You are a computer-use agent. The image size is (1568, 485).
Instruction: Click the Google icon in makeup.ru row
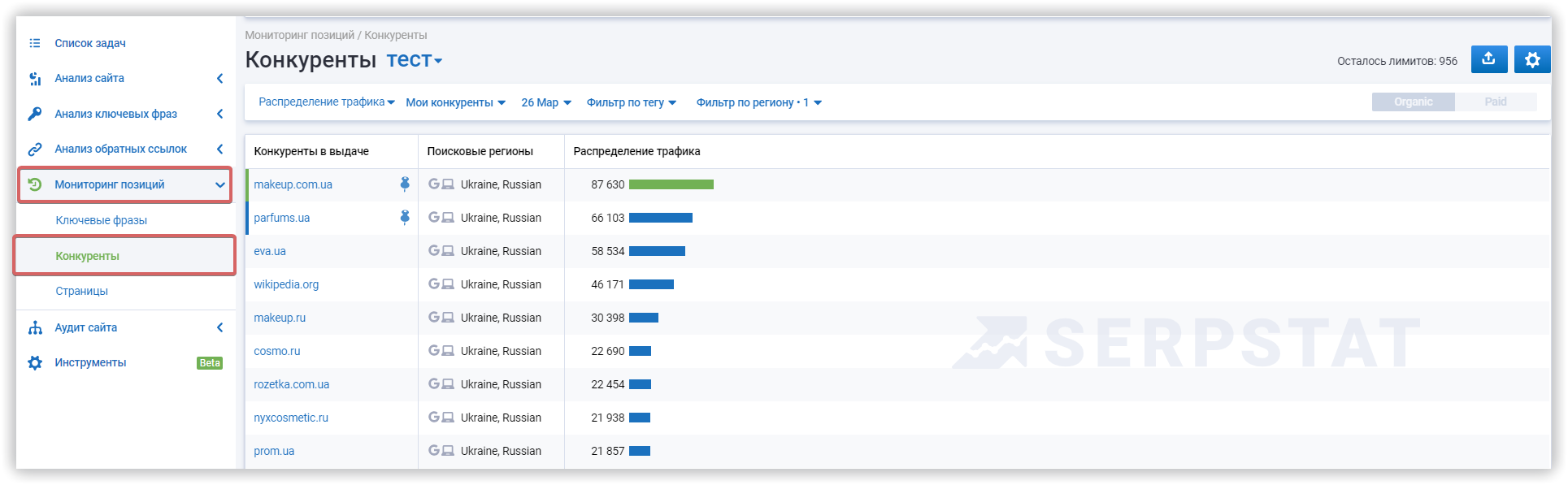coord(434,318)
